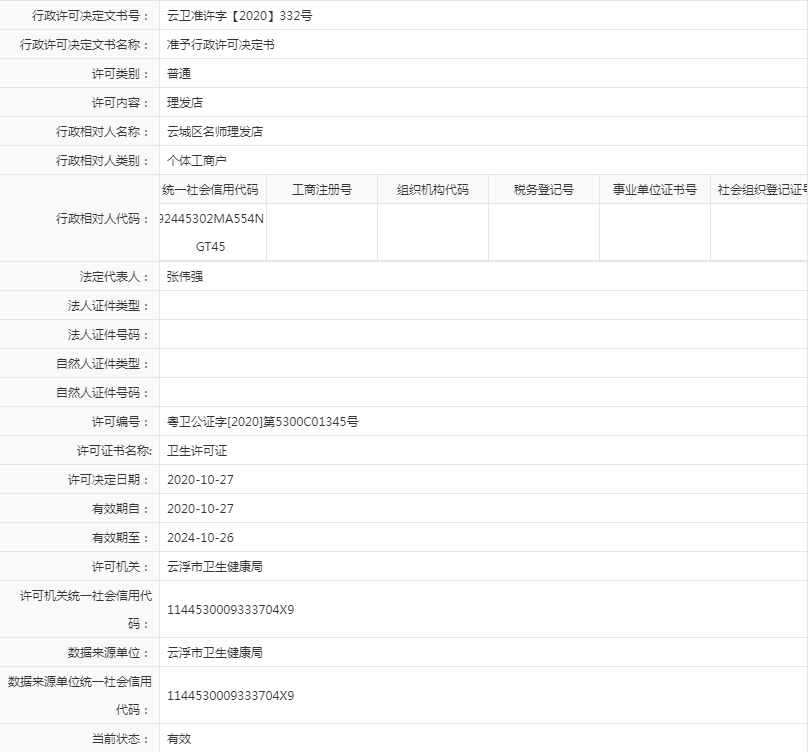Click the 有效期自 date value

click(200, 509)
